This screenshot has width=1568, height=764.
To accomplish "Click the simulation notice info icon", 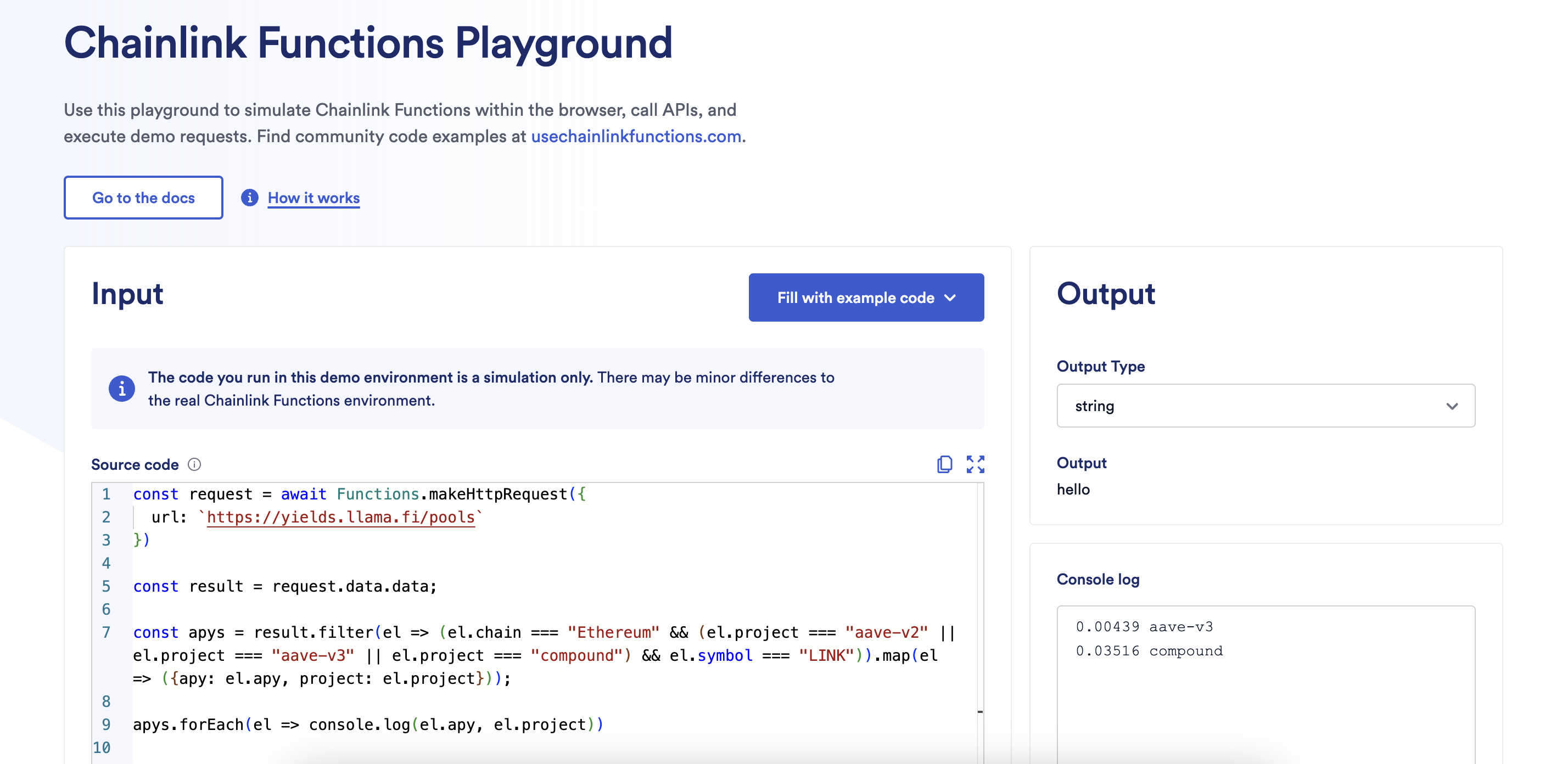I will tap(122, 388).
